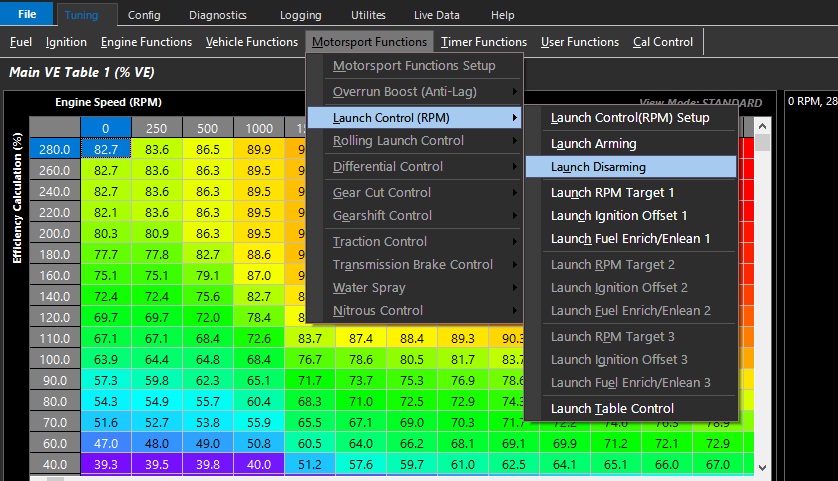Select the 40.0 row header
838x481 pixels.
pos(55,464)
